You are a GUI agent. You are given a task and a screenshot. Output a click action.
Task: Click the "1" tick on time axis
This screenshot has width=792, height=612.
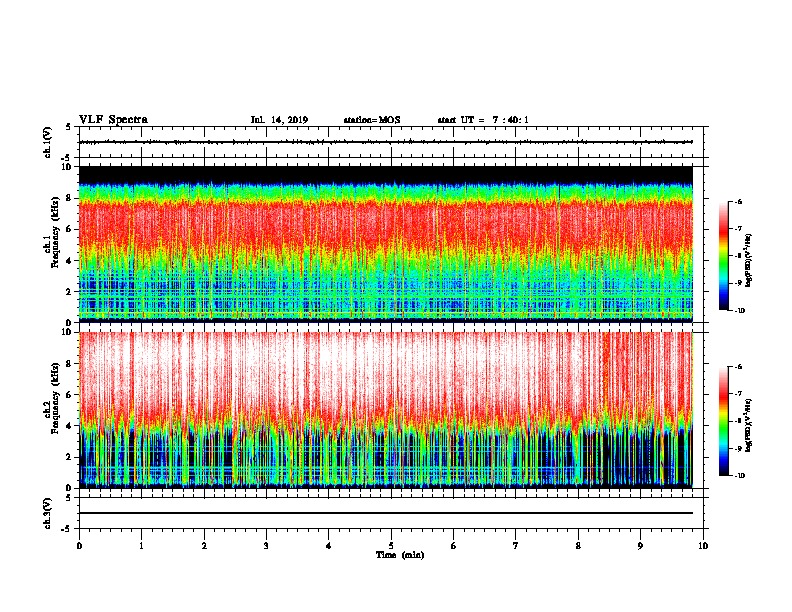coord(141,546)
